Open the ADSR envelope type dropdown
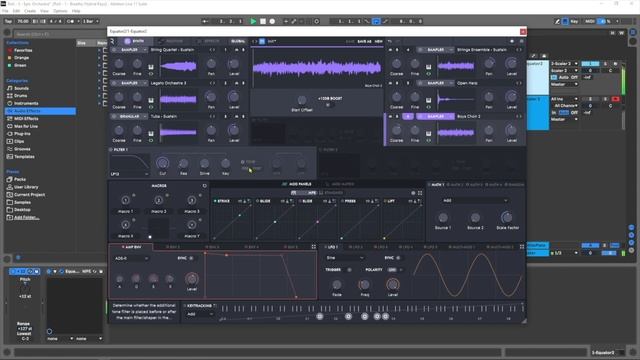 [131, 258]
